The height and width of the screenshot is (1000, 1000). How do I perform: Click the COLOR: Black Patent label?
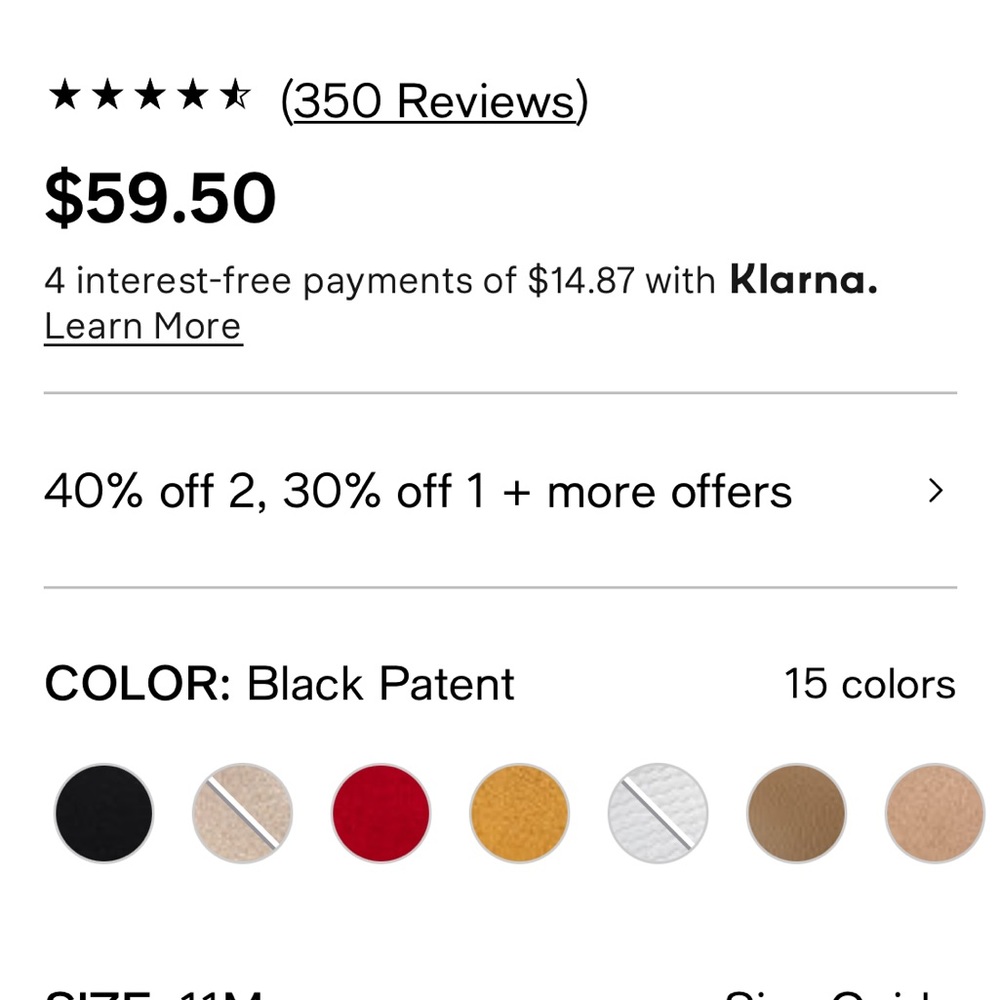pos(279,685)
